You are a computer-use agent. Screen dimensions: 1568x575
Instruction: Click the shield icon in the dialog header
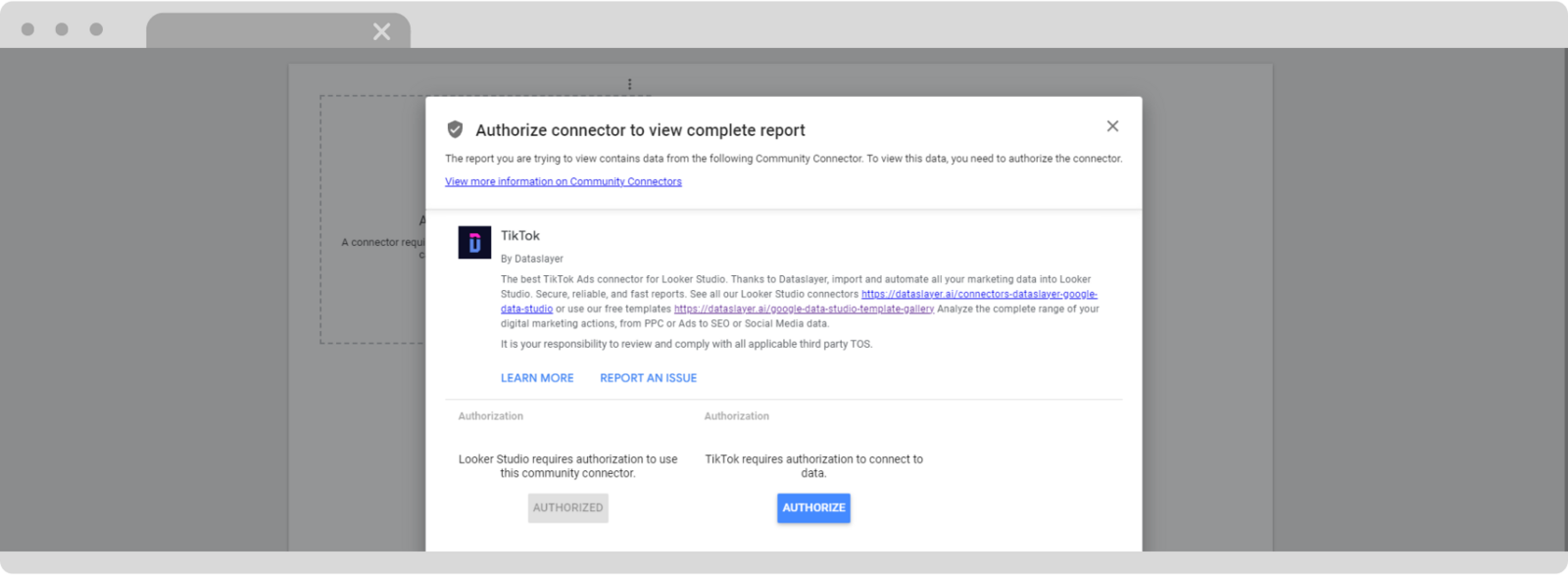(455, 130)
